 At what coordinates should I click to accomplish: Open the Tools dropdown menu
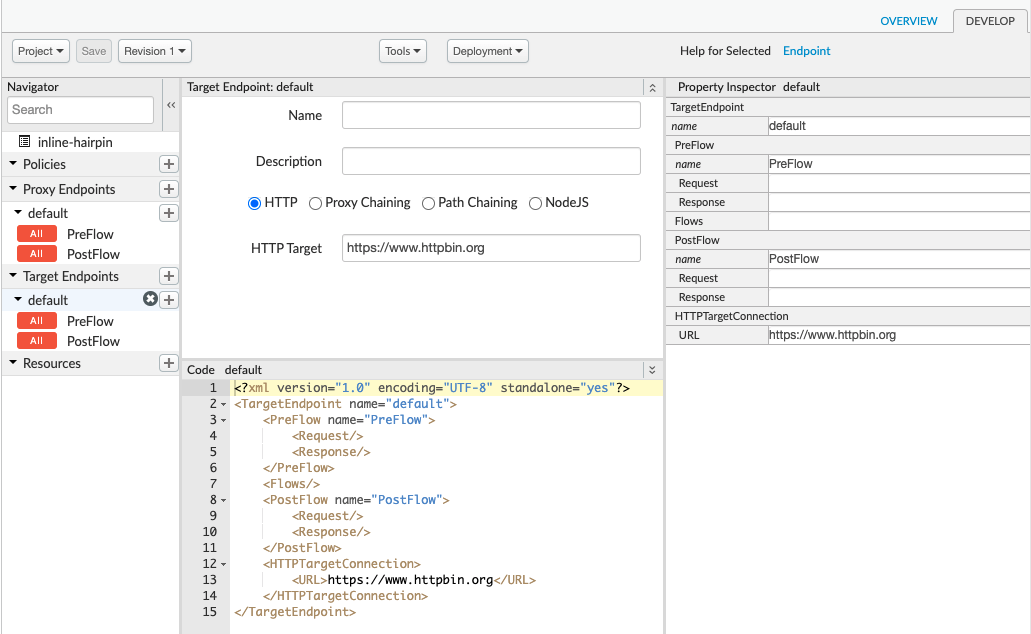pyautogui.click(x=402, y=51)
